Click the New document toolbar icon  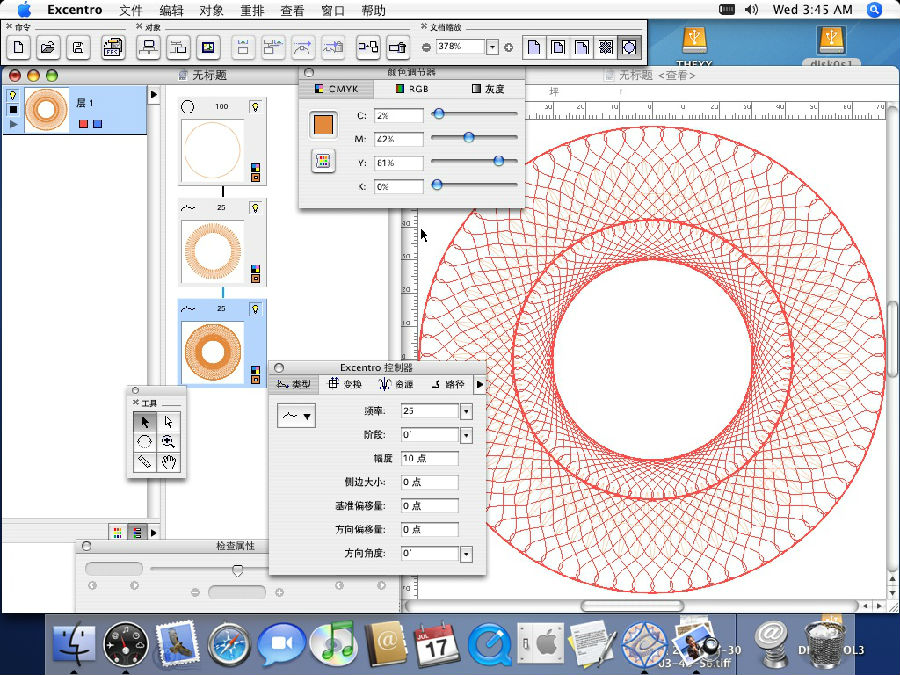point(20,47)
